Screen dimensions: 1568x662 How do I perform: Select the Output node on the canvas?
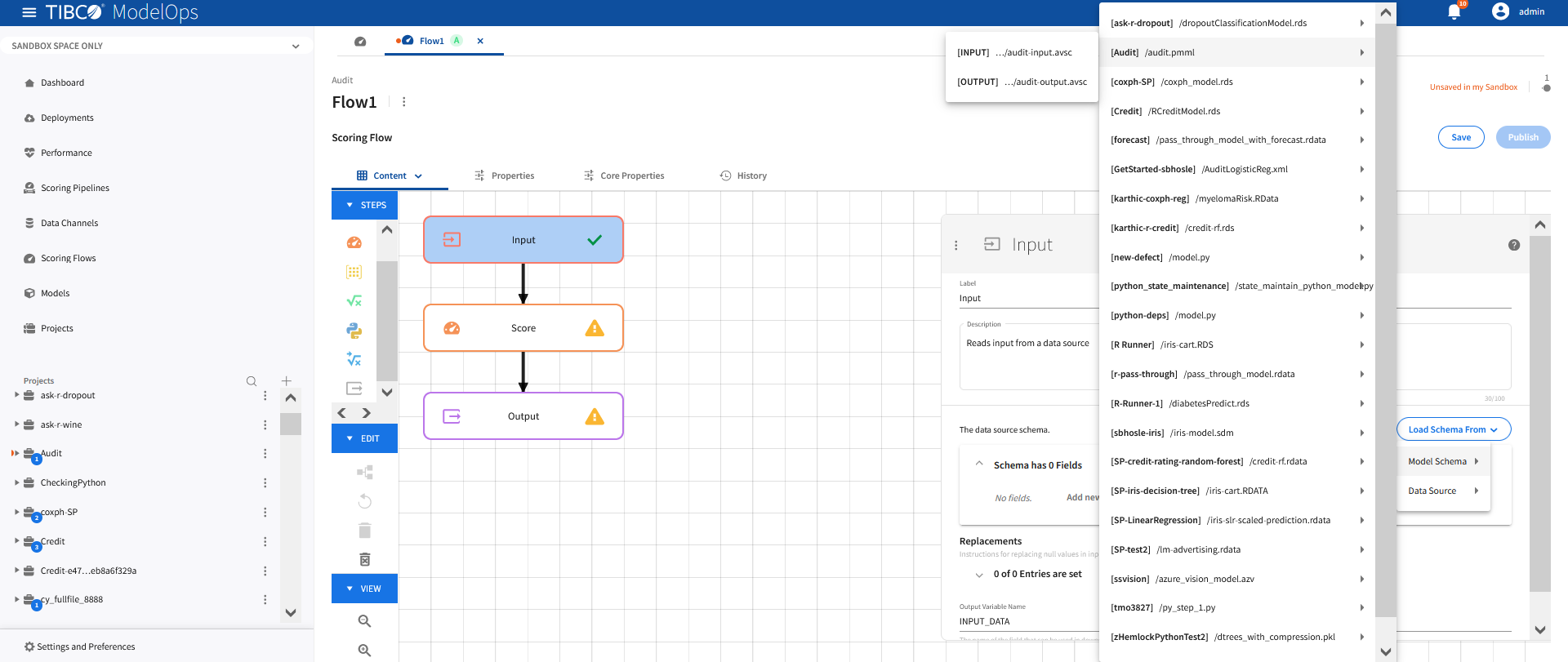[523, 416]
